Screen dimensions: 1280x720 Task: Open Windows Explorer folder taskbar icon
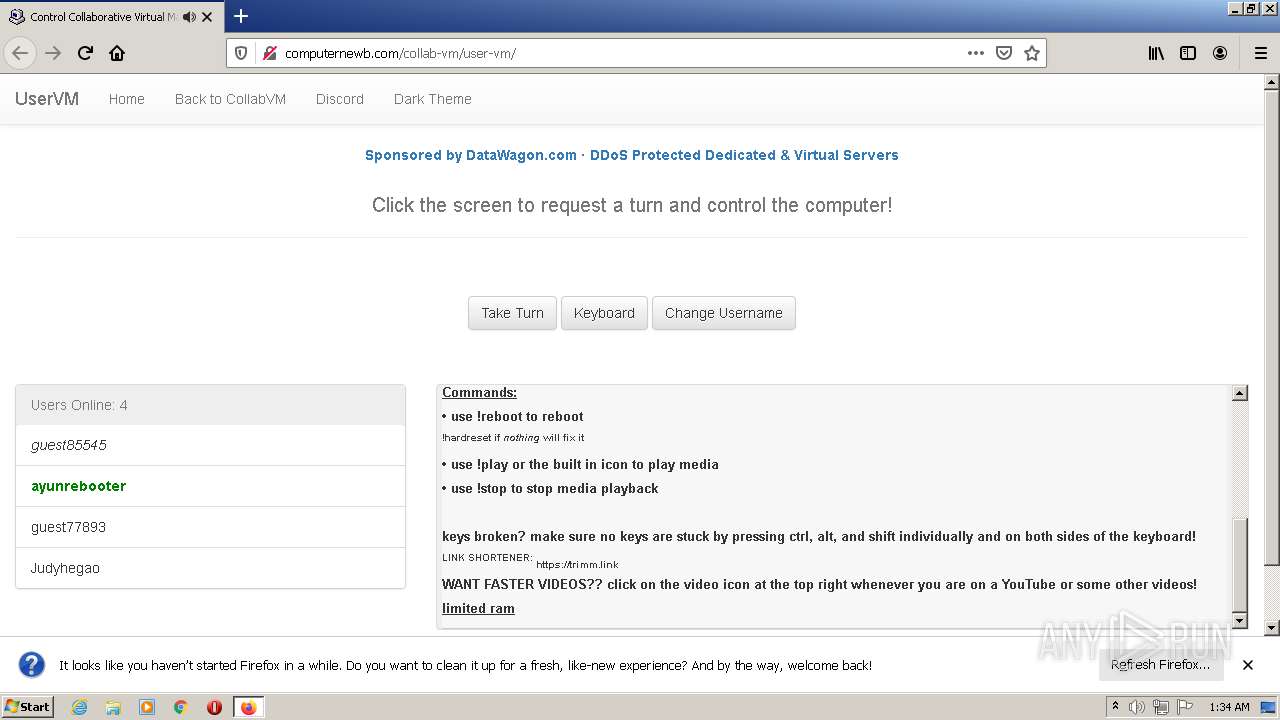click(x=113, y=707)
